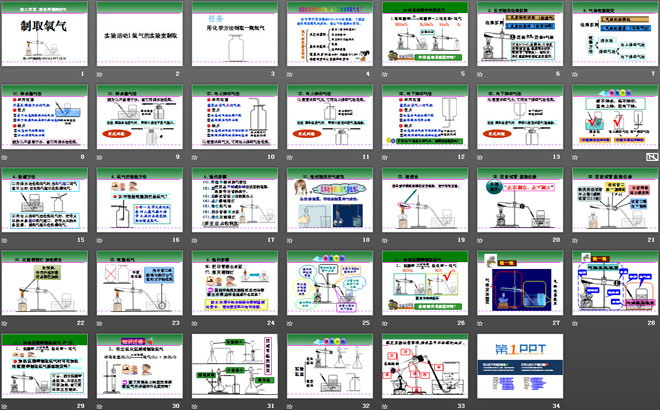Select slide 33 with red labeled boxes
This screenshot has width=660, height=410.
[x=425, y=366]
